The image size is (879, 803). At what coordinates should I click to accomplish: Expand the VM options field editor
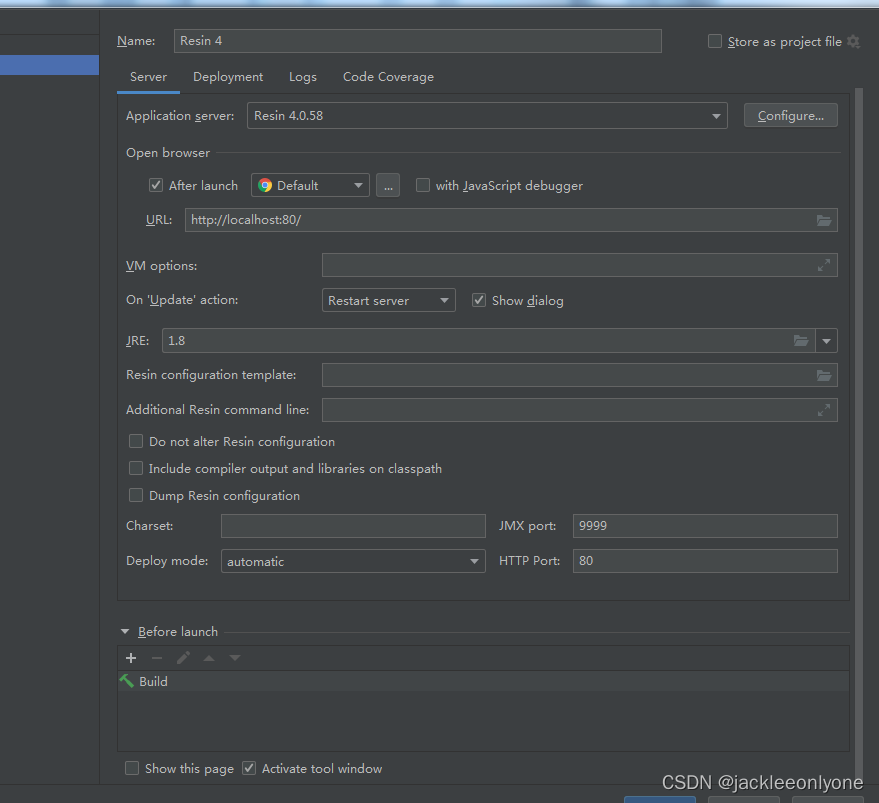(x=824, y=265)
